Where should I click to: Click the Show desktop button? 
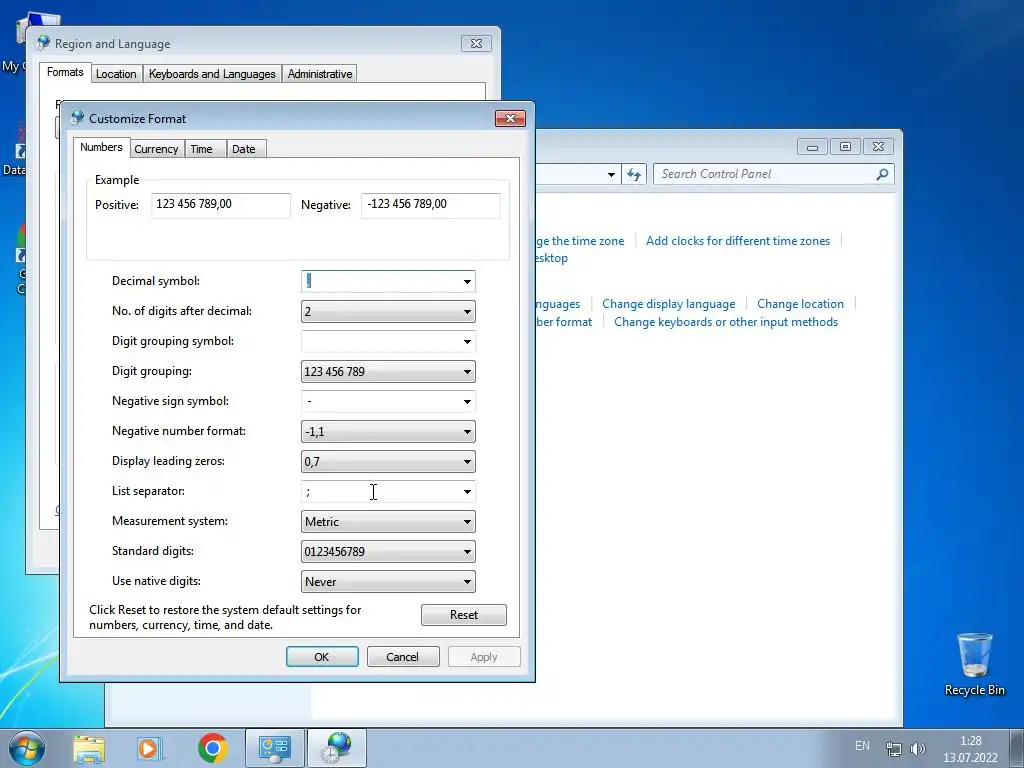coord(1017,748)
